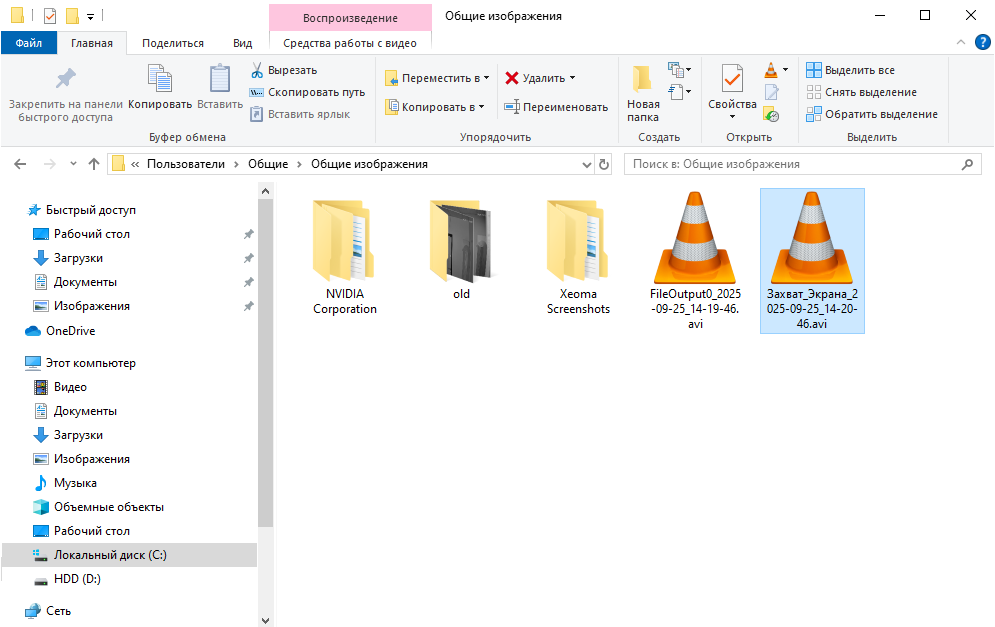
Task: Click Invert selection (Обратить выделение)
Action: point(871,114)
